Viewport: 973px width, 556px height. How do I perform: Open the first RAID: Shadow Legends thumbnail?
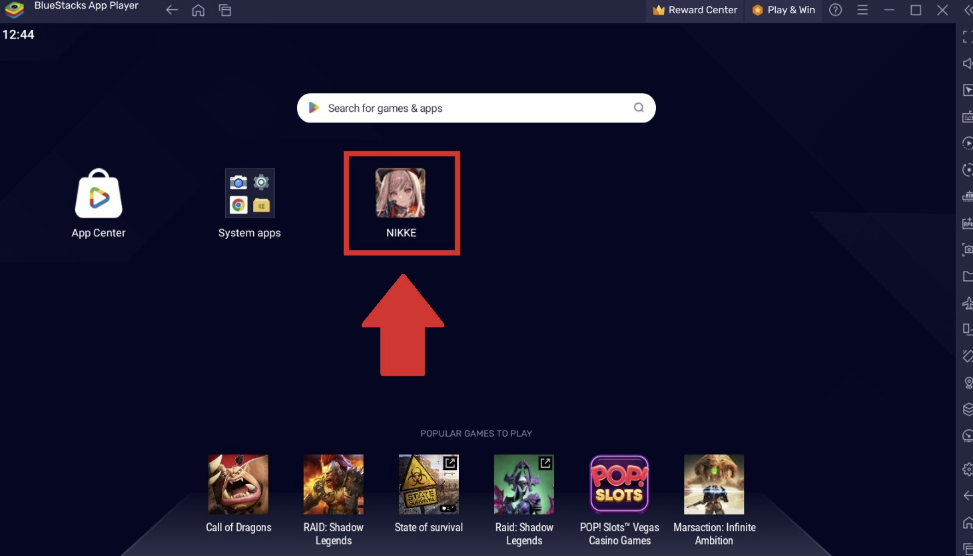(333, 484)
